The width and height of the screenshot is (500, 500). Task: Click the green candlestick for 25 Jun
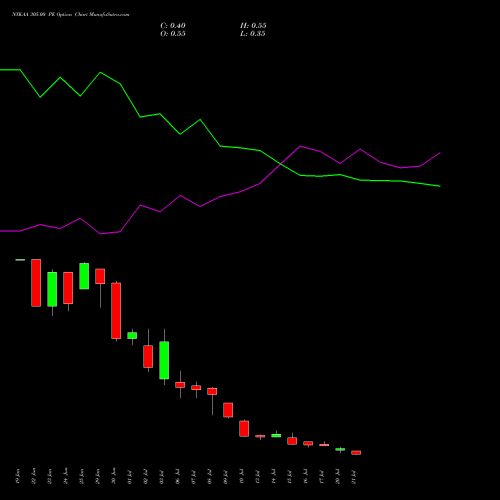(x=84, y=276)
